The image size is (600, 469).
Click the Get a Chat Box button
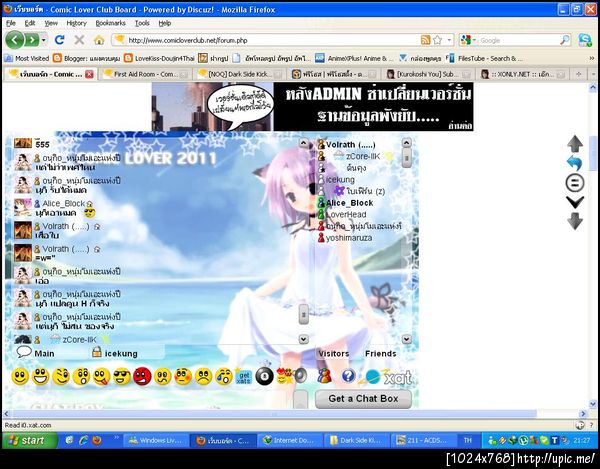coord(363,399)
